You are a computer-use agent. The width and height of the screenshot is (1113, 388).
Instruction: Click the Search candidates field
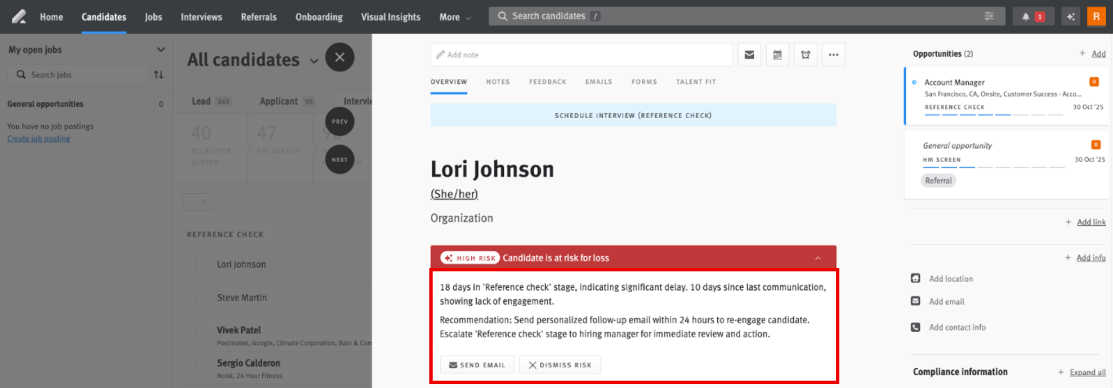747,16
